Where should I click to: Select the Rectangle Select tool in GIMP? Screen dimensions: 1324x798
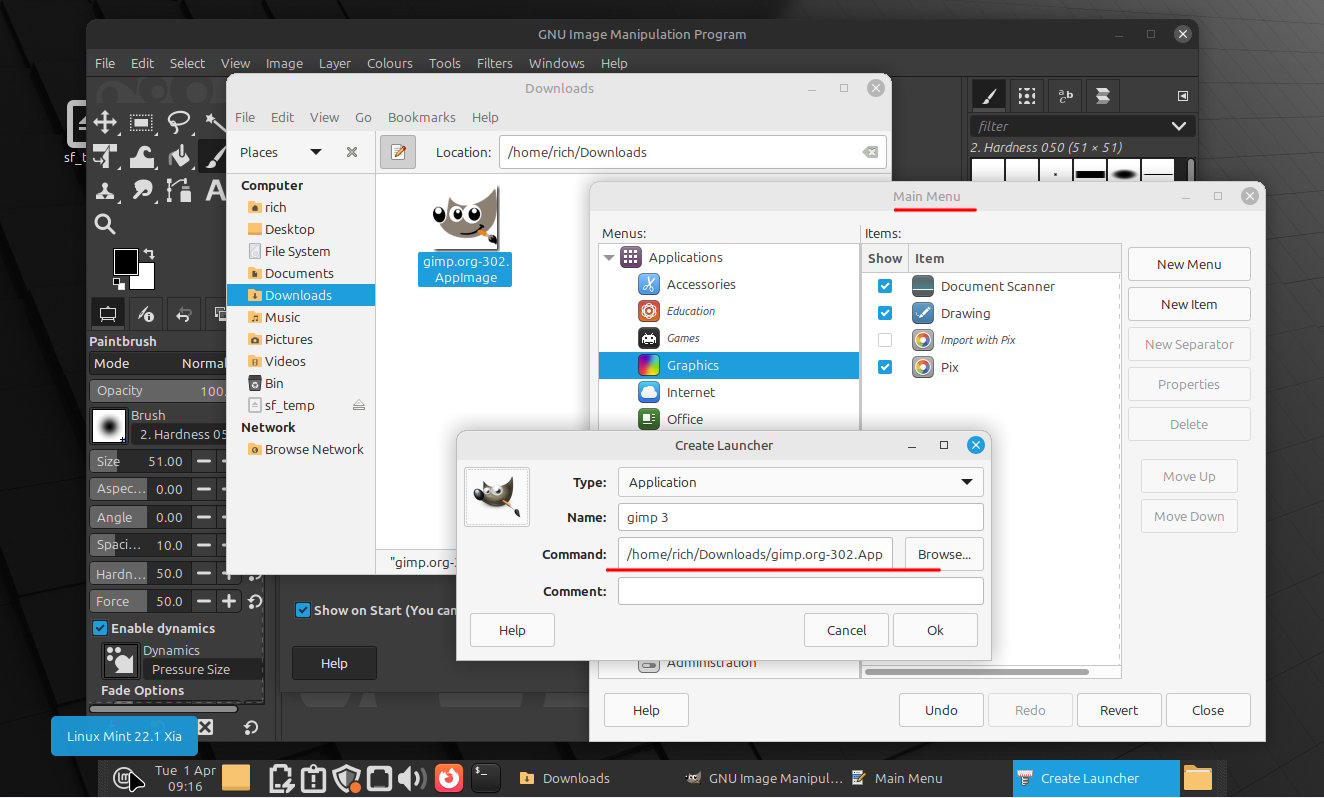tap(141, 123)
